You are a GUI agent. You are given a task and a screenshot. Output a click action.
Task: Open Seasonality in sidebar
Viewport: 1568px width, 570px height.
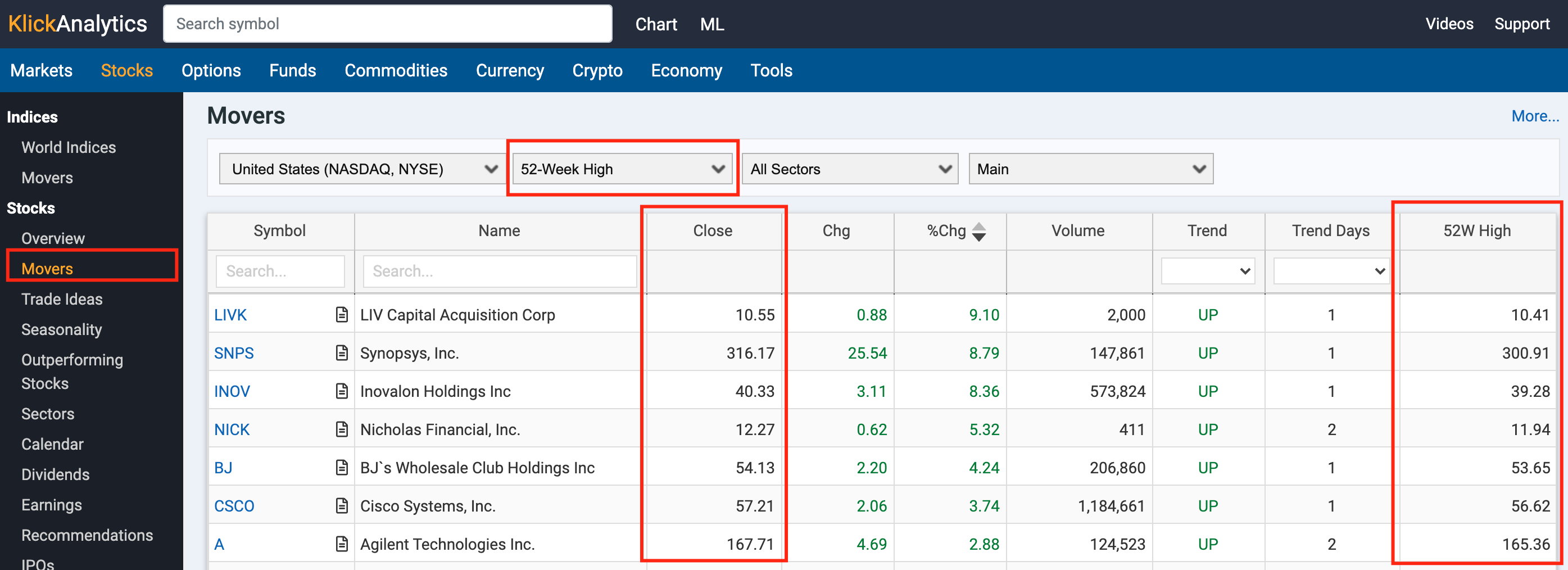point(61,330)
